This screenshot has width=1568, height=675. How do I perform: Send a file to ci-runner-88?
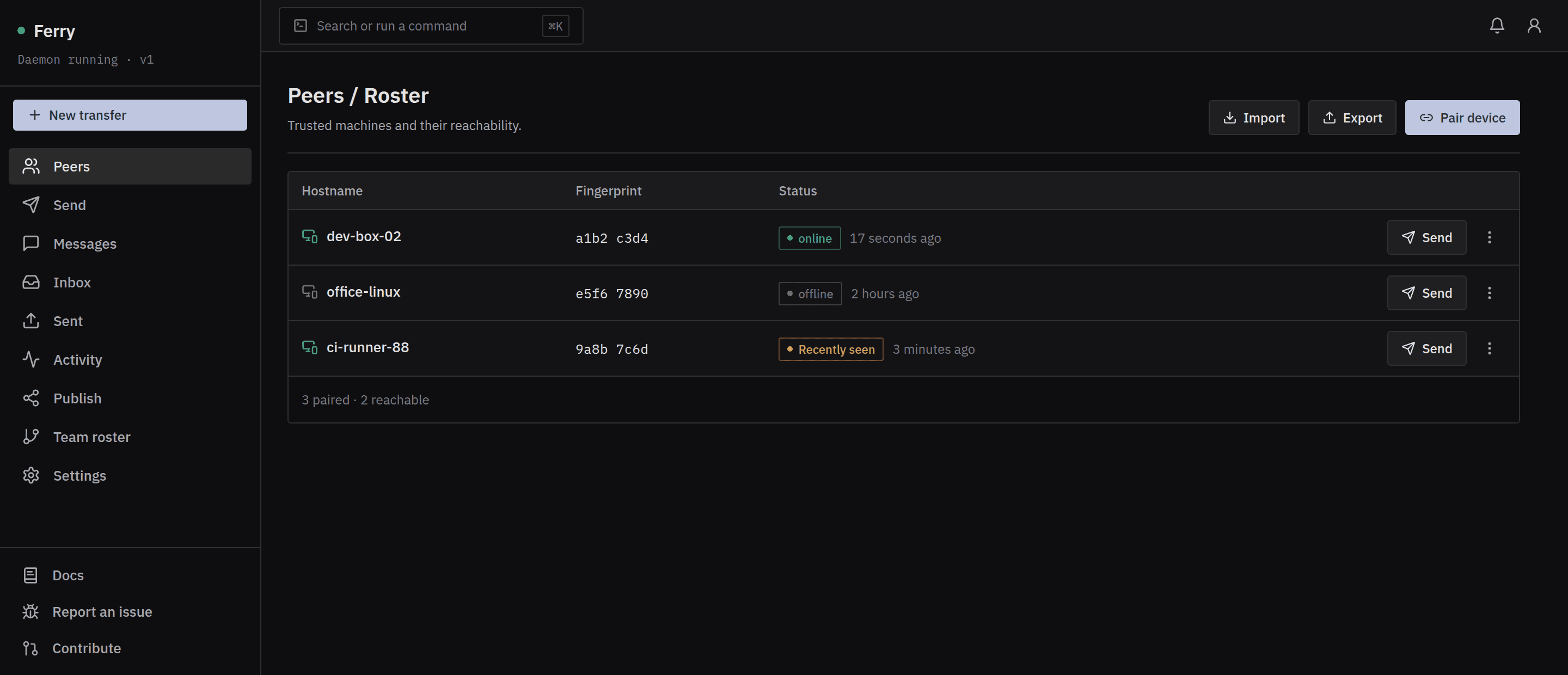(x=1426, y=348)
